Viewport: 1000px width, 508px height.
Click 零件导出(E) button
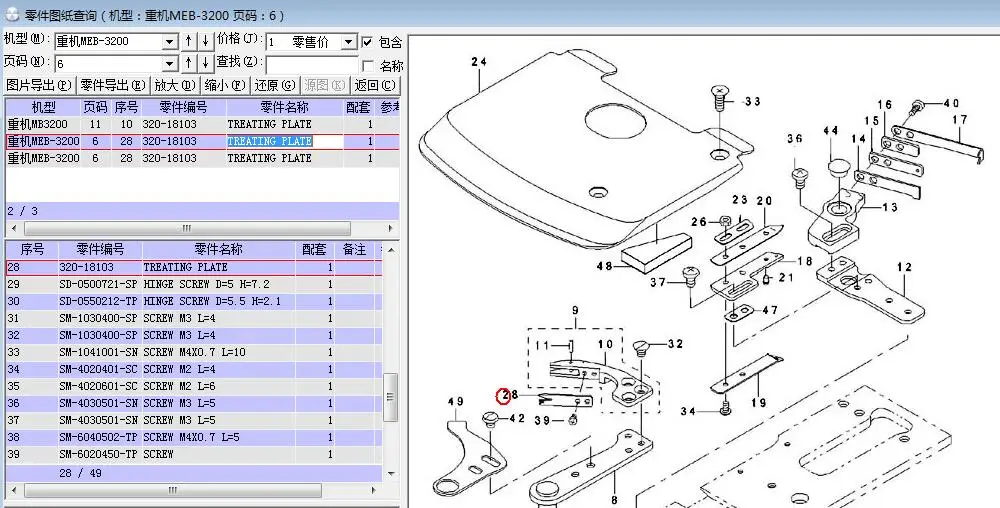click(113, 85)
